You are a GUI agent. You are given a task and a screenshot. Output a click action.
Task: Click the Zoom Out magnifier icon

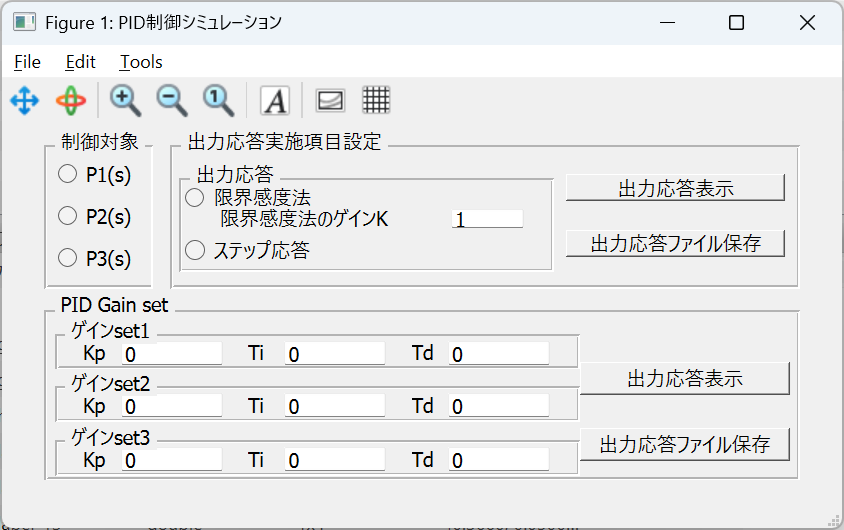click(x=171, y=99)
